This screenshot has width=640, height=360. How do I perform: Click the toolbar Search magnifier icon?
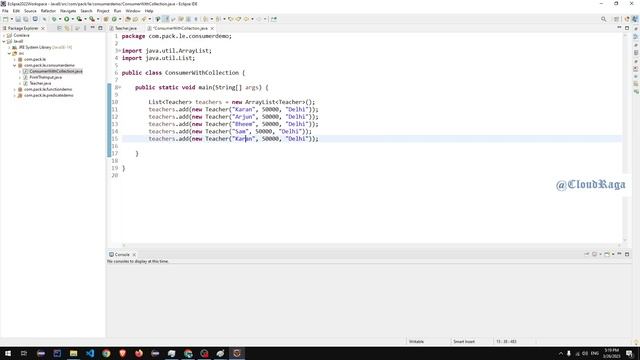click(x=604, y=19)
